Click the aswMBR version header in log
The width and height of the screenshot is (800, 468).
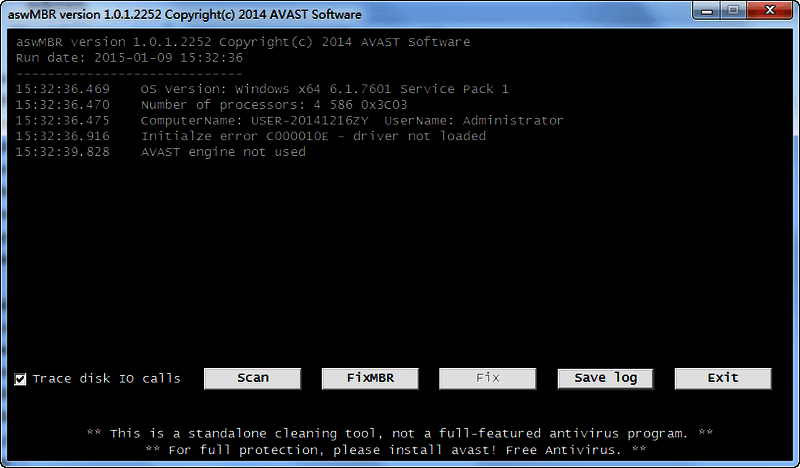pos(242,42)
